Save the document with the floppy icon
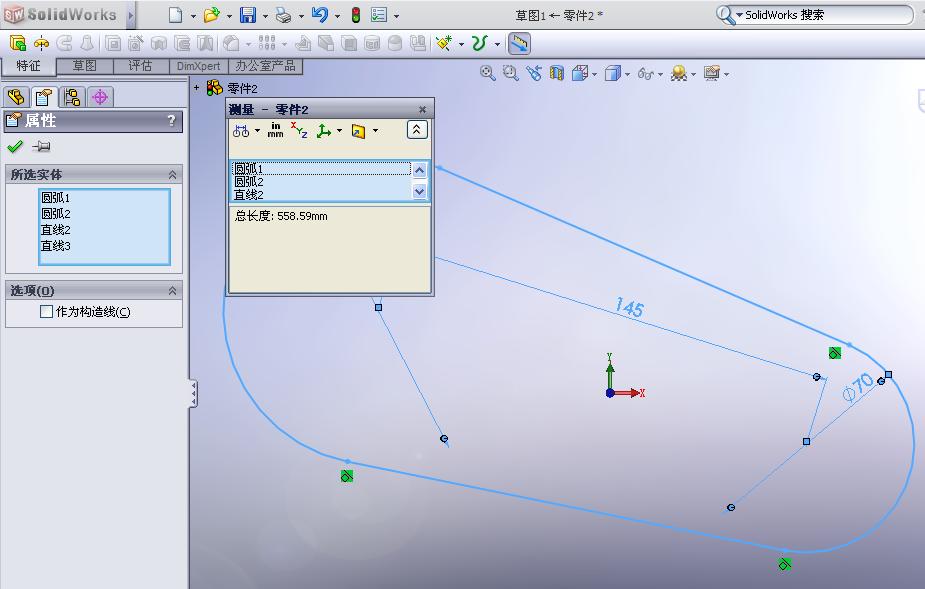The image size is (925, 589). click(x=248, y=15)
